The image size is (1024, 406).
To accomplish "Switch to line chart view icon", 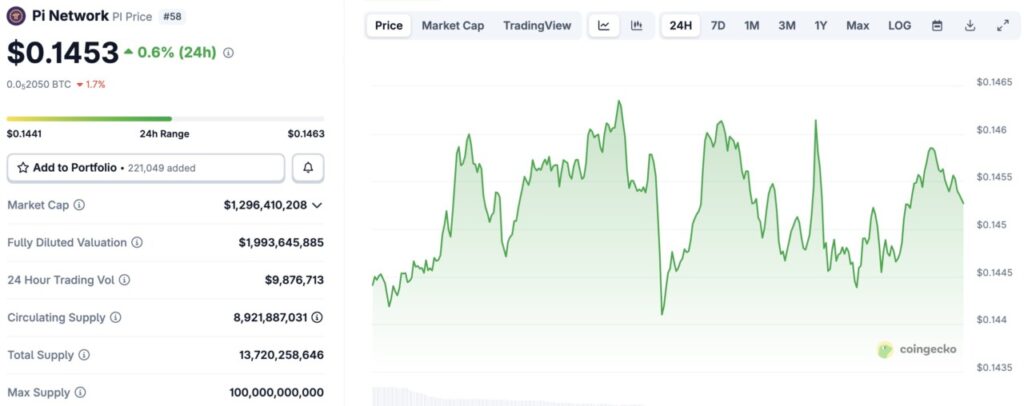I will pos(604,26).
